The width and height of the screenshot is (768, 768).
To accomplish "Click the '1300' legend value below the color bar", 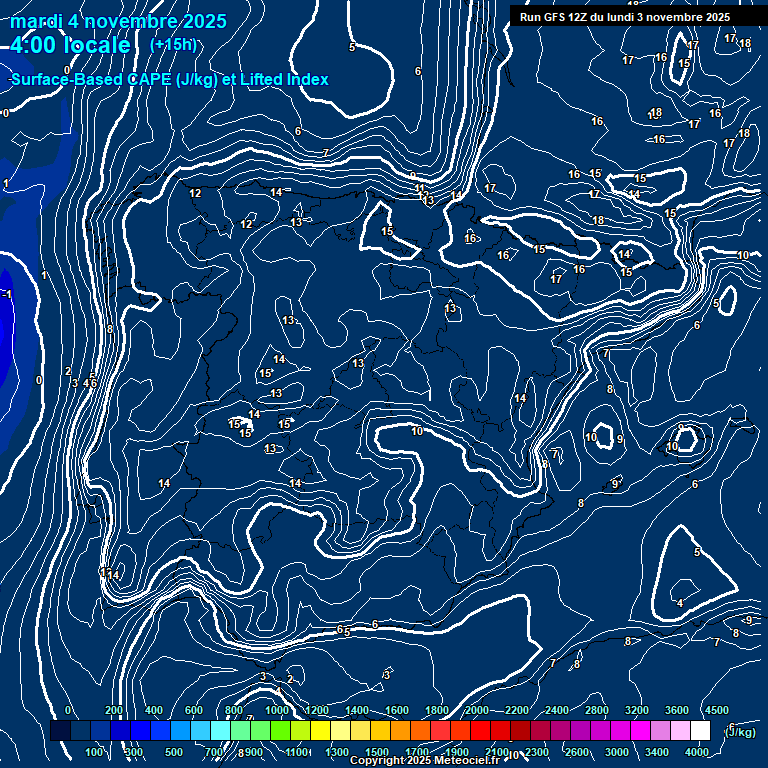I will [x=337, y=752].
